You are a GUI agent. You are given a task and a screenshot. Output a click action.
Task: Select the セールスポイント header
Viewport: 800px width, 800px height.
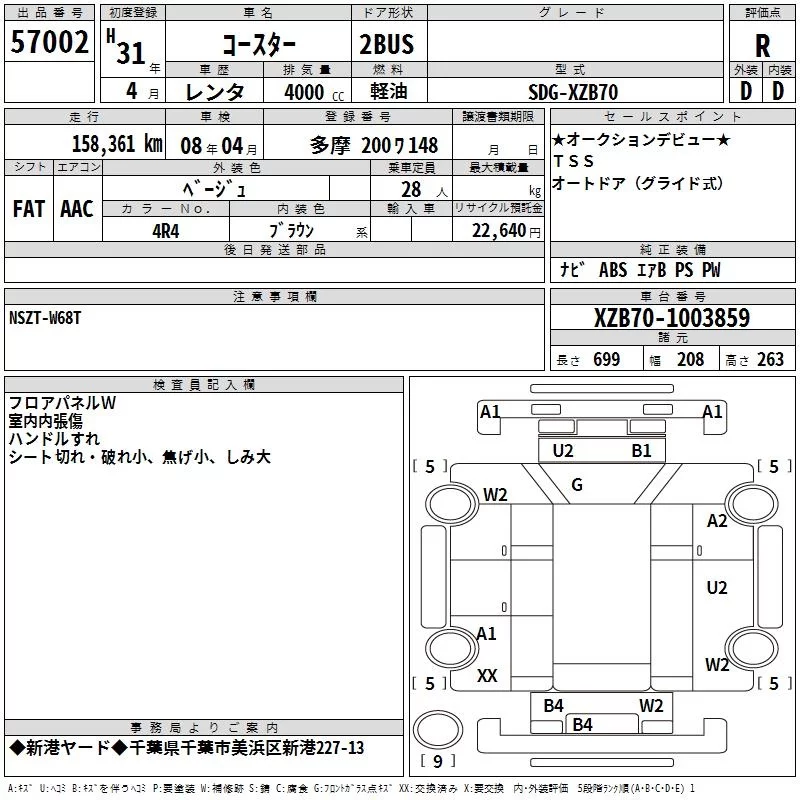click(672, 117)
